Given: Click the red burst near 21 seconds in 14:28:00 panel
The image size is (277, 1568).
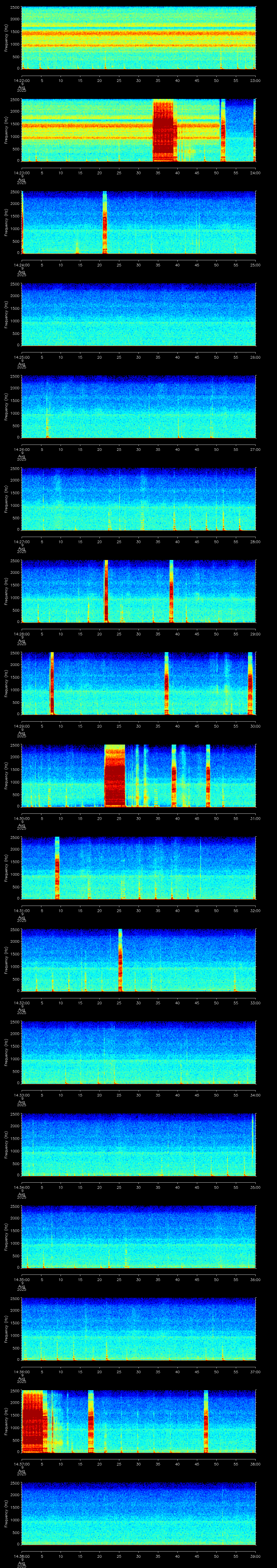Looking at the screenshot, I should pos(106,591).
